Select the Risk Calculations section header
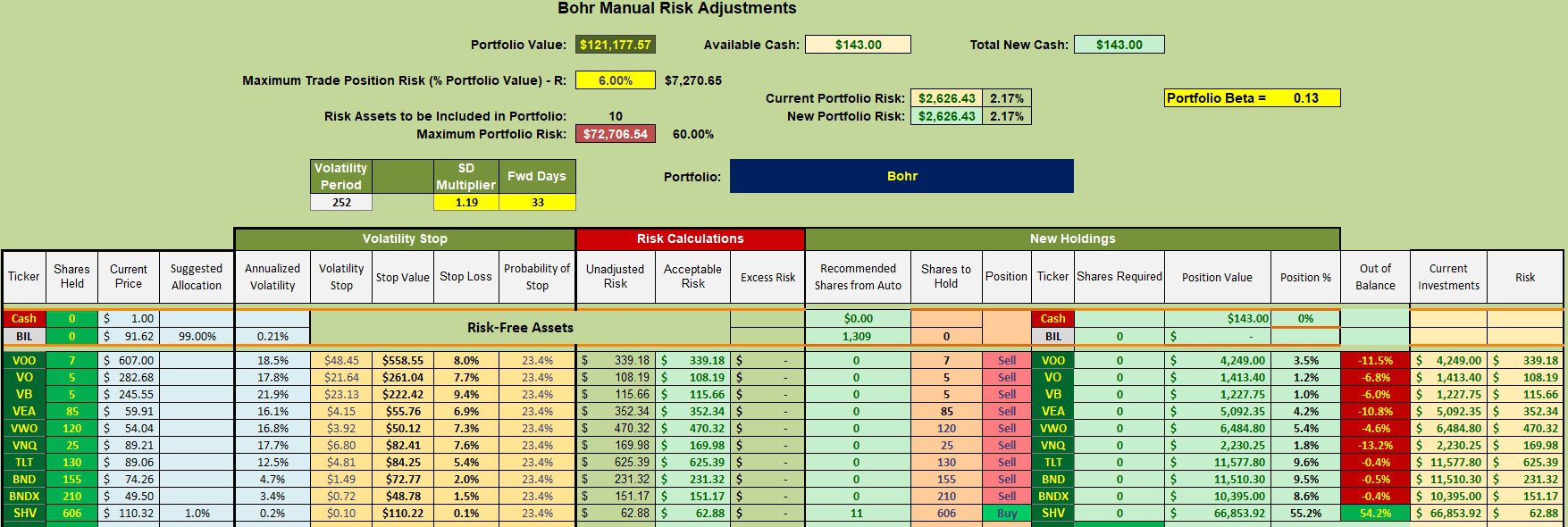 coord(691,238)
